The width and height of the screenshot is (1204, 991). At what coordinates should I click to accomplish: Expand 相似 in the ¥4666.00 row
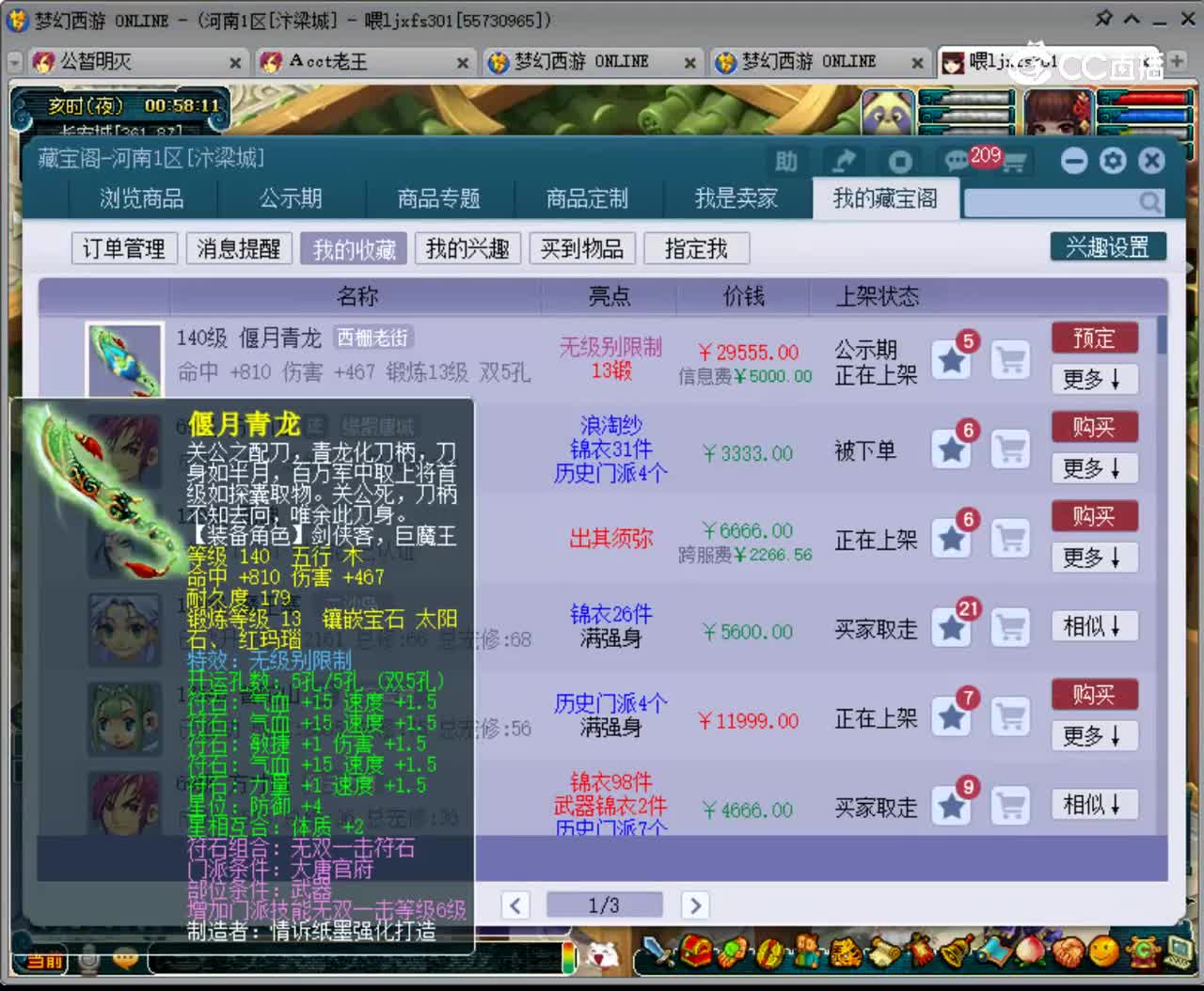[1094, 805]
